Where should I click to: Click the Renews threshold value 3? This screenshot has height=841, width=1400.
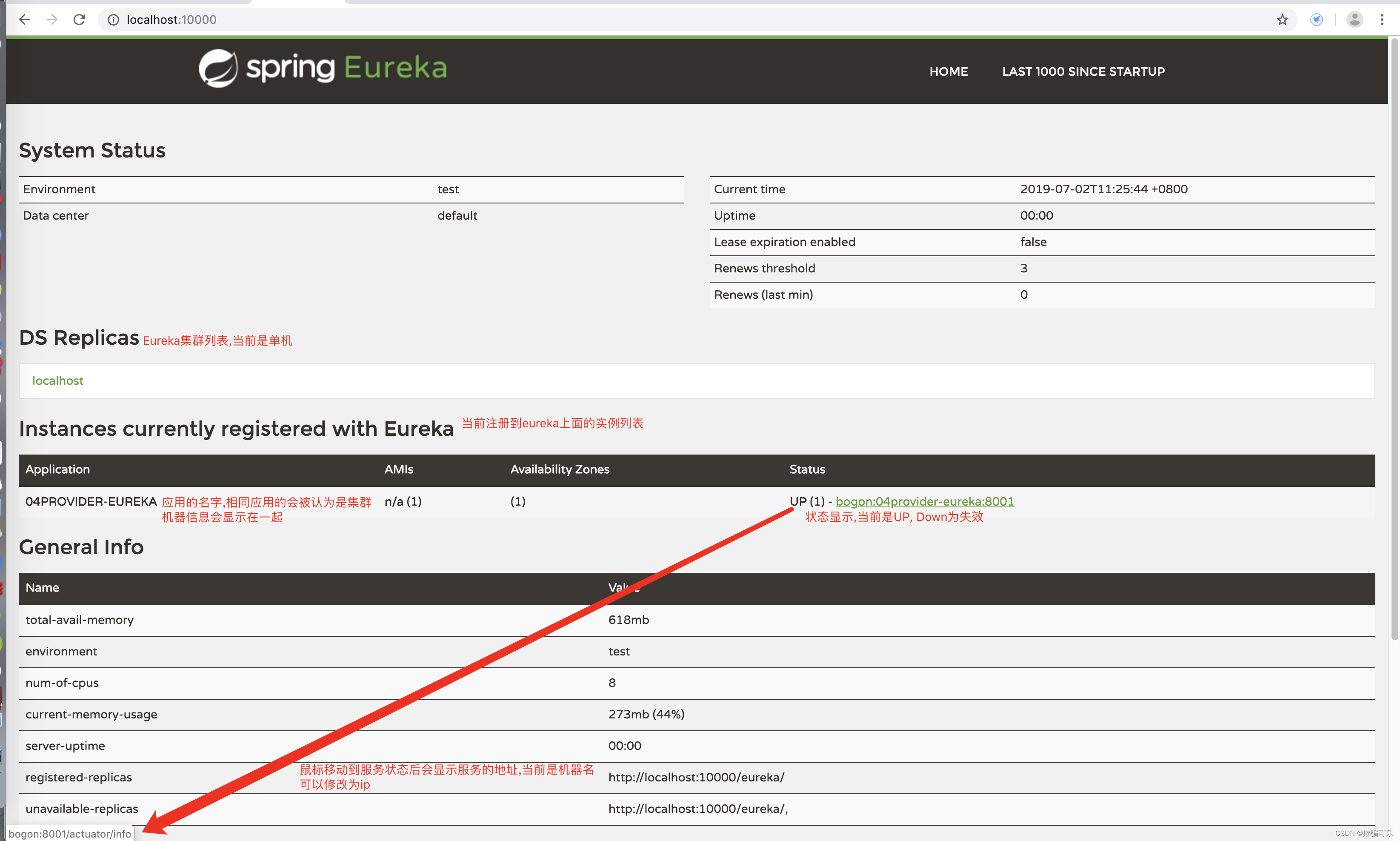coord(1024,269)
